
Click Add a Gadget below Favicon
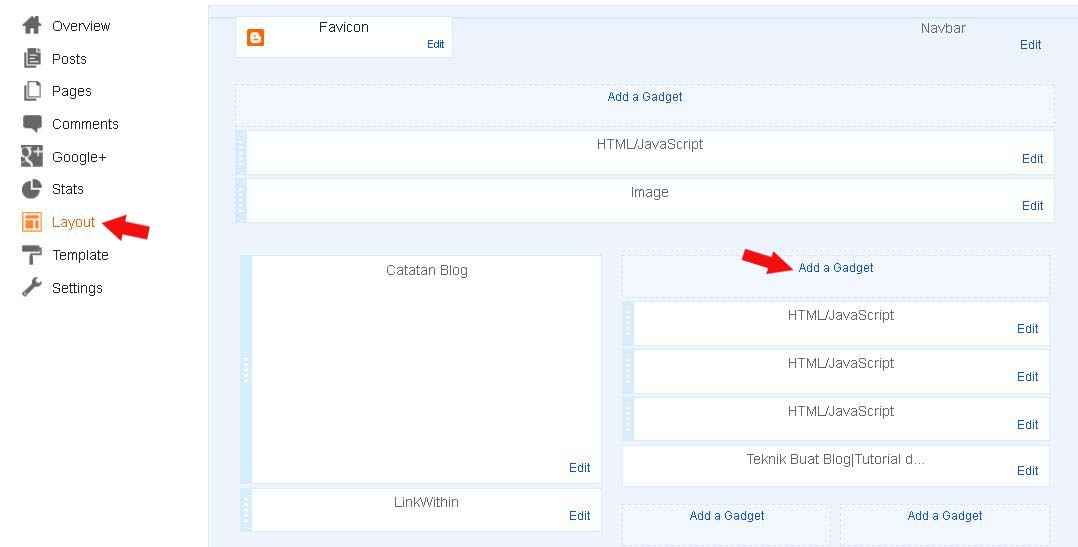645,97
